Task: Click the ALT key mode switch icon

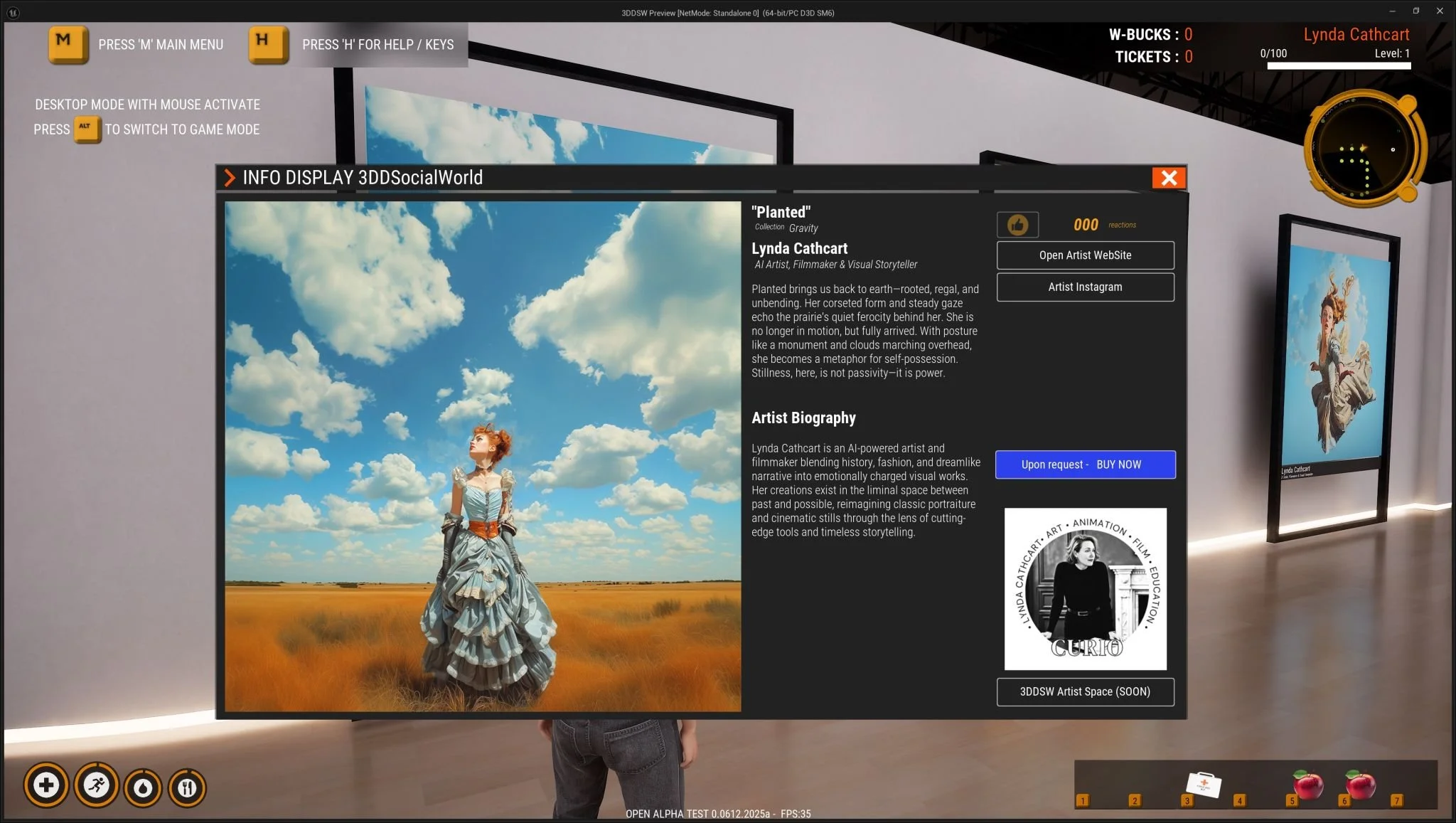Action: coord(85,129)
